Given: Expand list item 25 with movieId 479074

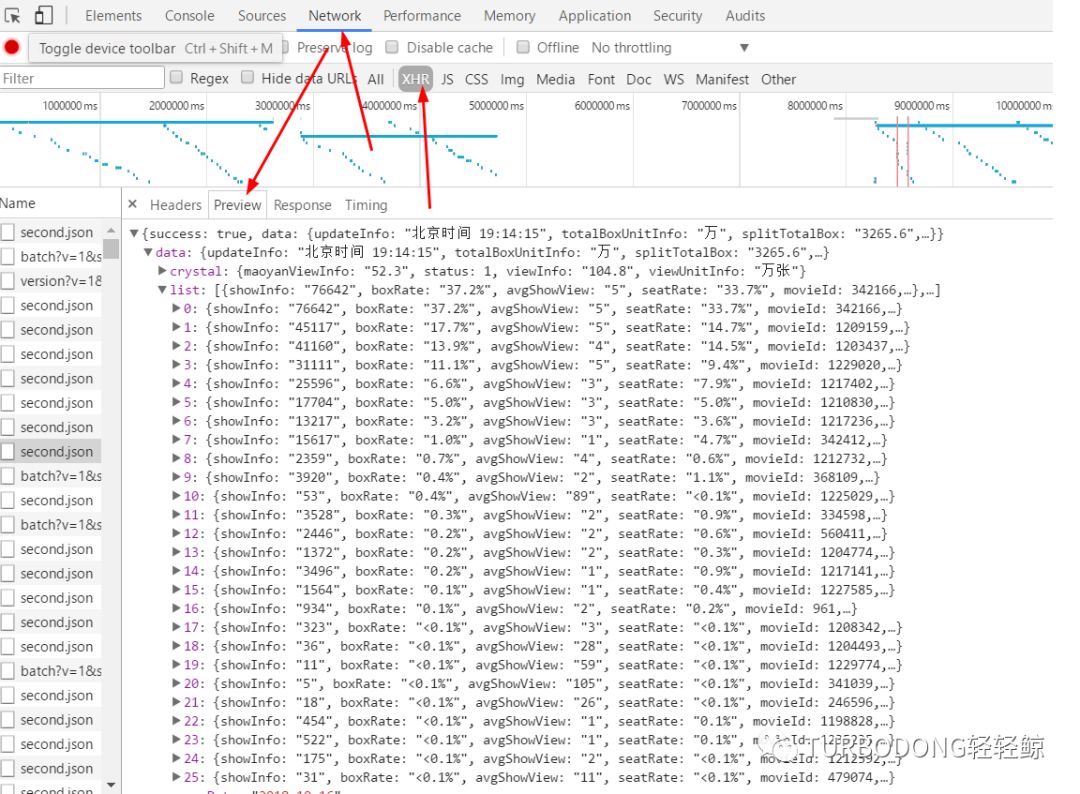Looking at the screenshot, I should click(176, 777).
